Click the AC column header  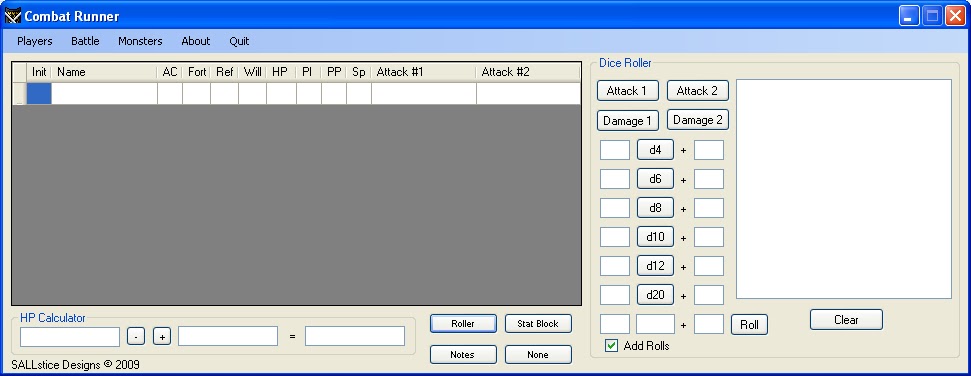click(170, 72)
